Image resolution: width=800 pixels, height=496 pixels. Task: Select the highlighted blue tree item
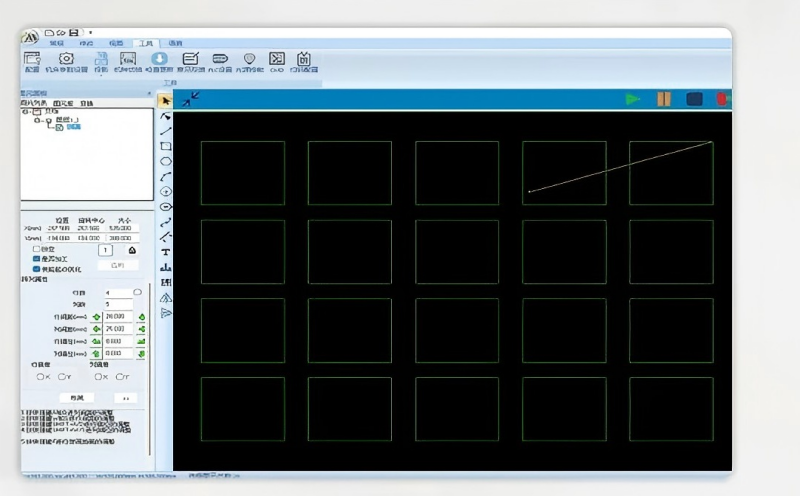[73, 128]
